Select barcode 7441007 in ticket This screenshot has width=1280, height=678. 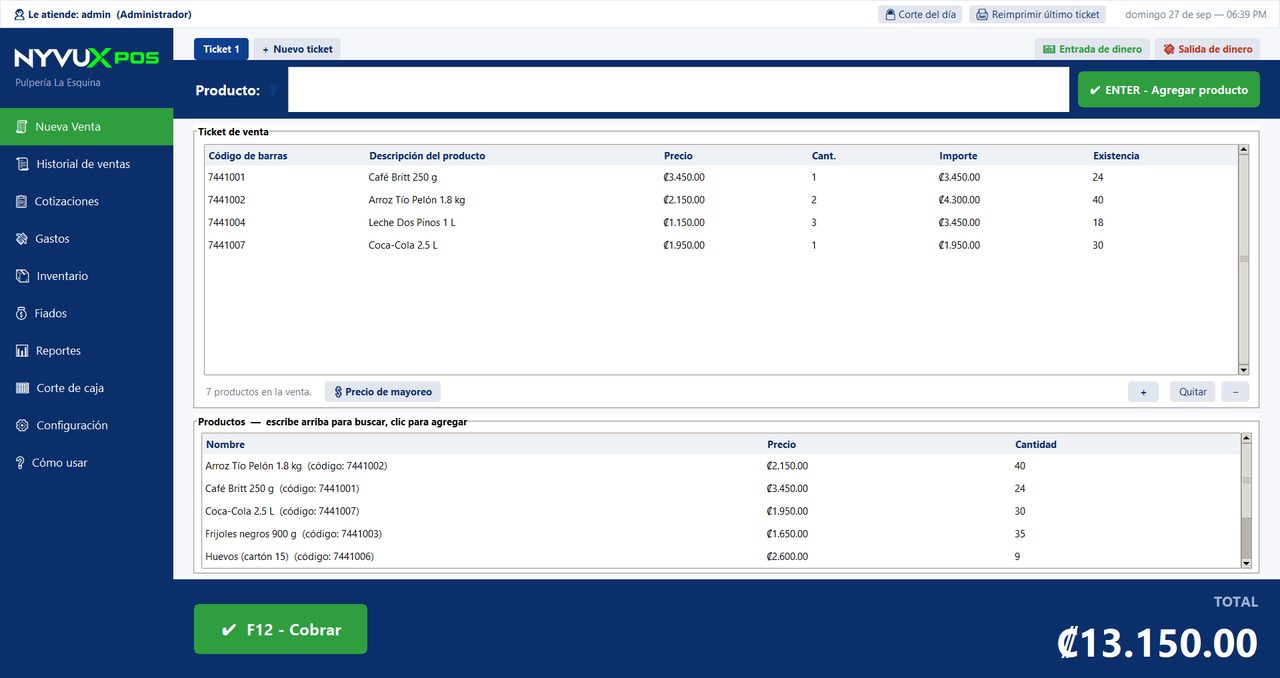point(226,245)
